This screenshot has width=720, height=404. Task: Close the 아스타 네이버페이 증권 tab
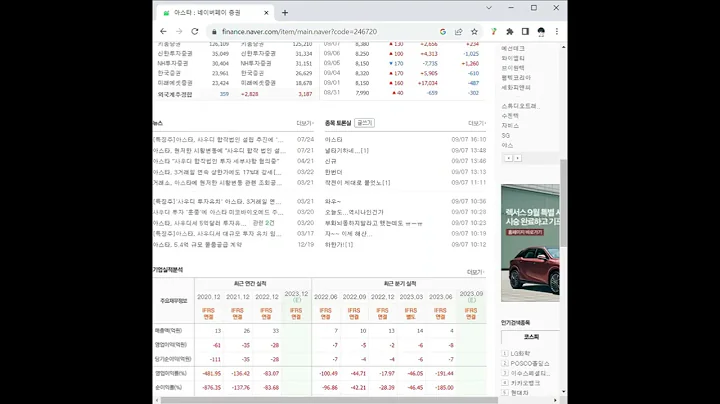tap(266, 13)
